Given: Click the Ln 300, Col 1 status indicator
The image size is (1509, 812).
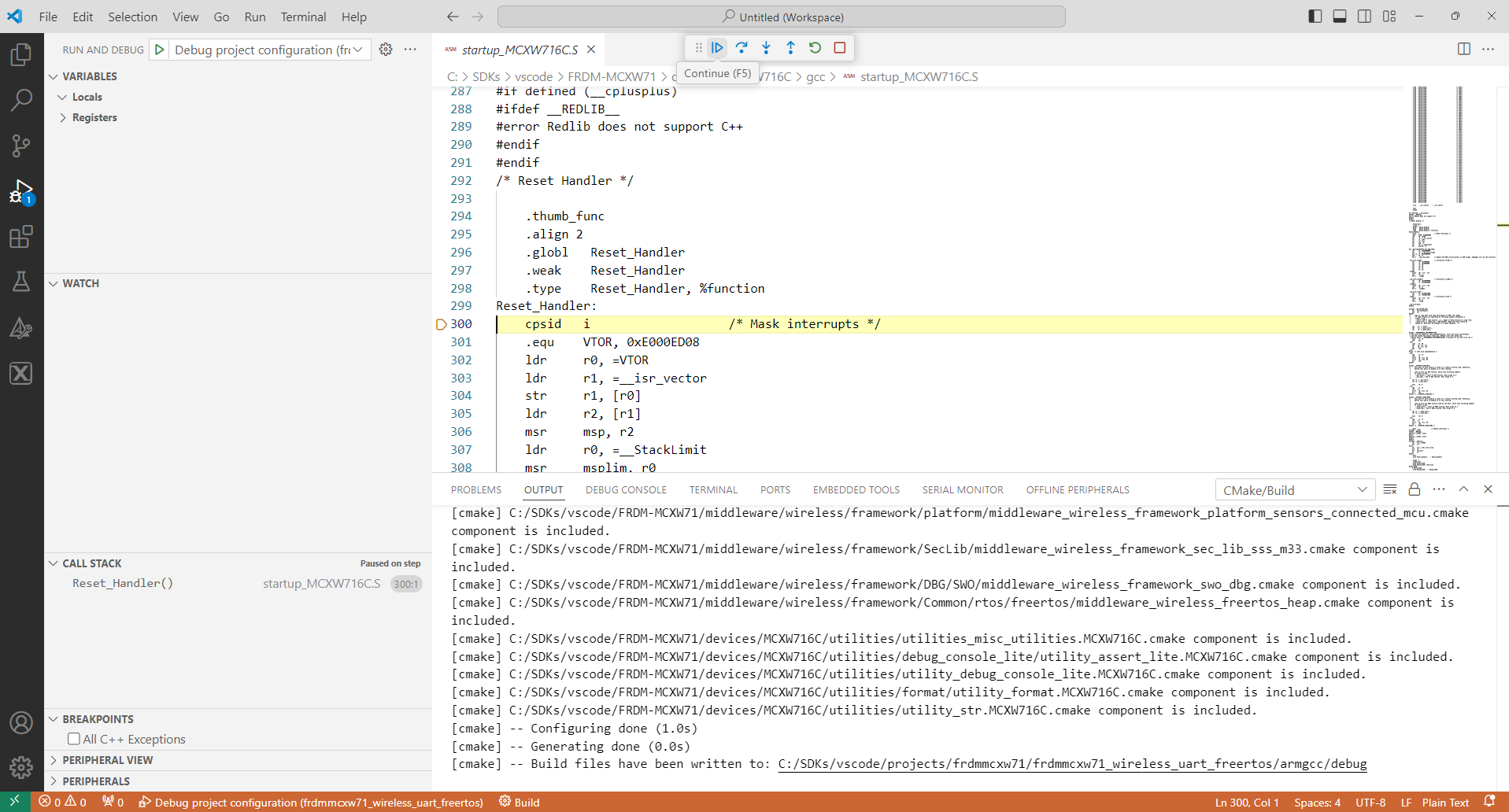Looking at the screenshot, I should click(1246, 802).
